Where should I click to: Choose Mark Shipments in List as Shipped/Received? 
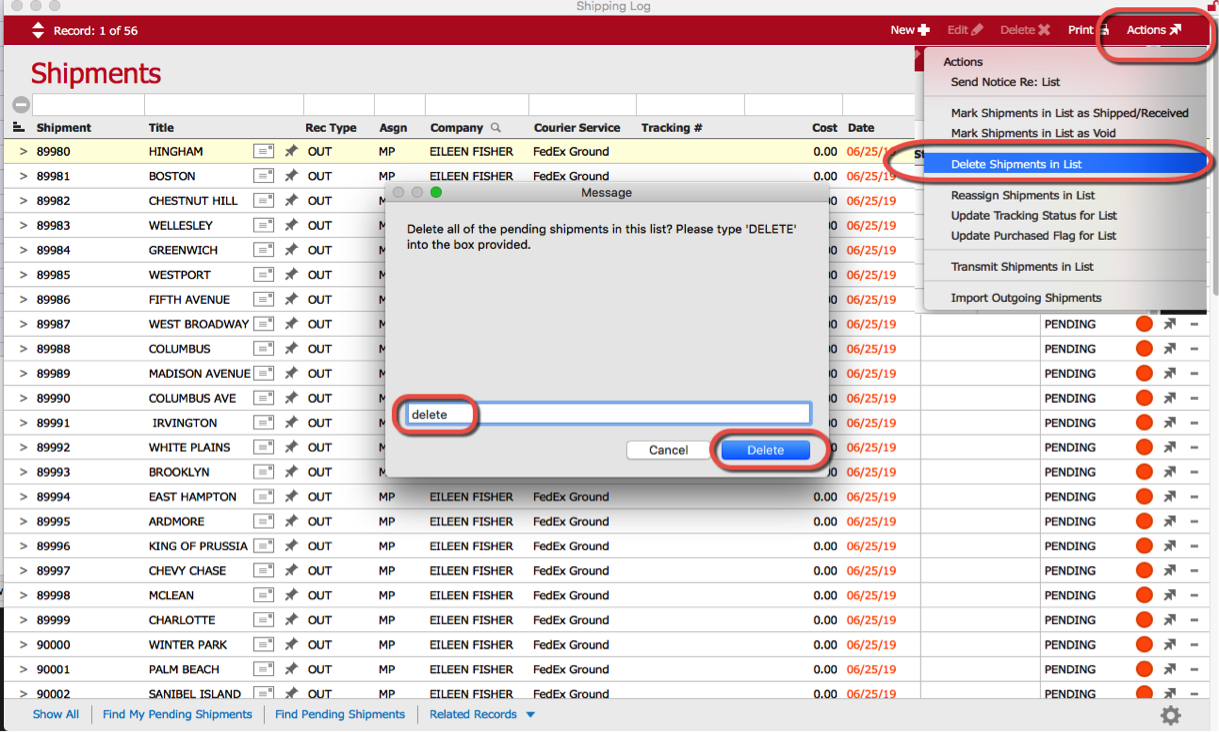point(1069,113)
